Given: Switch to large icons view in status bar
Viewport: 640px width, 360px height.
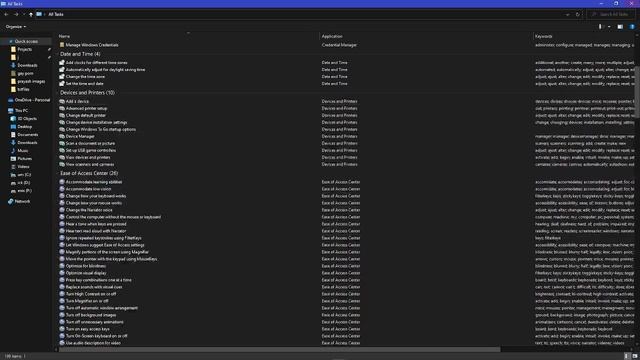Looking at the screenshot, I should coord(634,356).
